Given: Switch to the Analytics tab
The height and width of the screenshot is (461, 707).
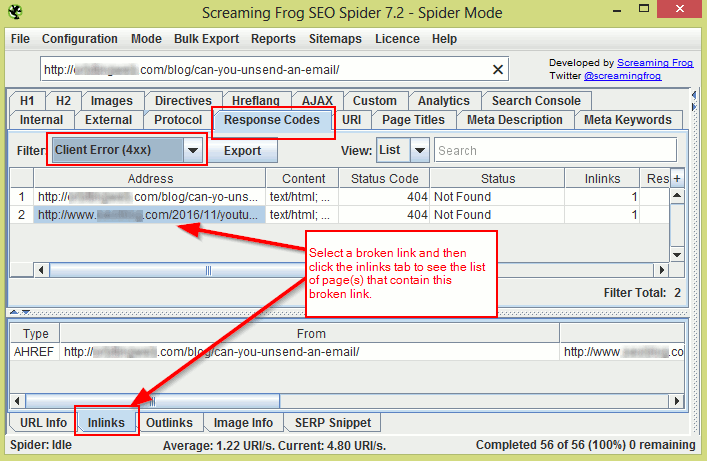Looking at the screenshot, I should [444, 101].
